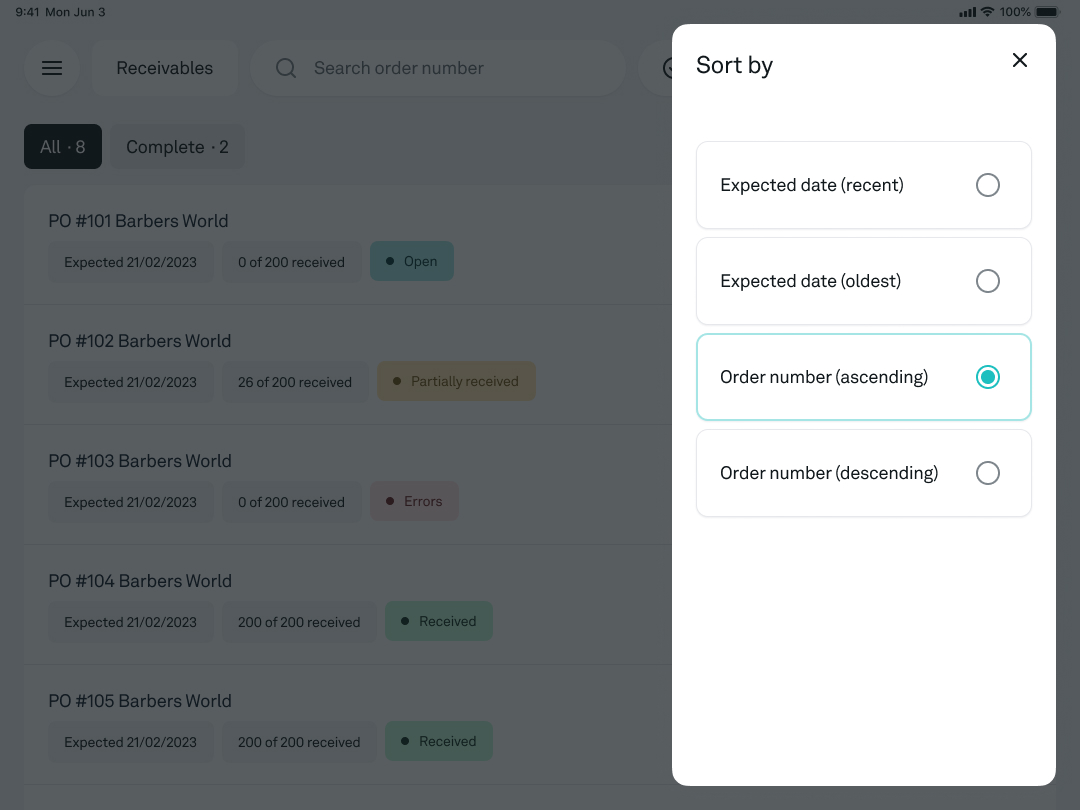Click Expected 21/02/2023 chip on PO #104
The width and height of the screenshot is (1080, 810).
[130, 622]
